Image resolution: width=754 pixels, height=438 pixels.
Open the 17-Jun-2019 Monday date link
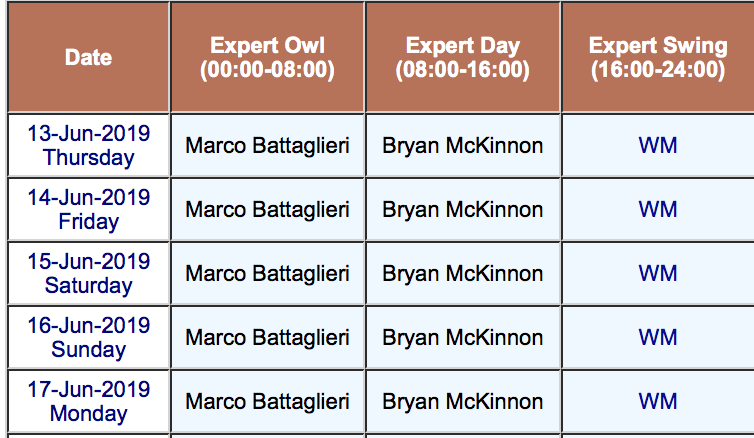[88, 401]
